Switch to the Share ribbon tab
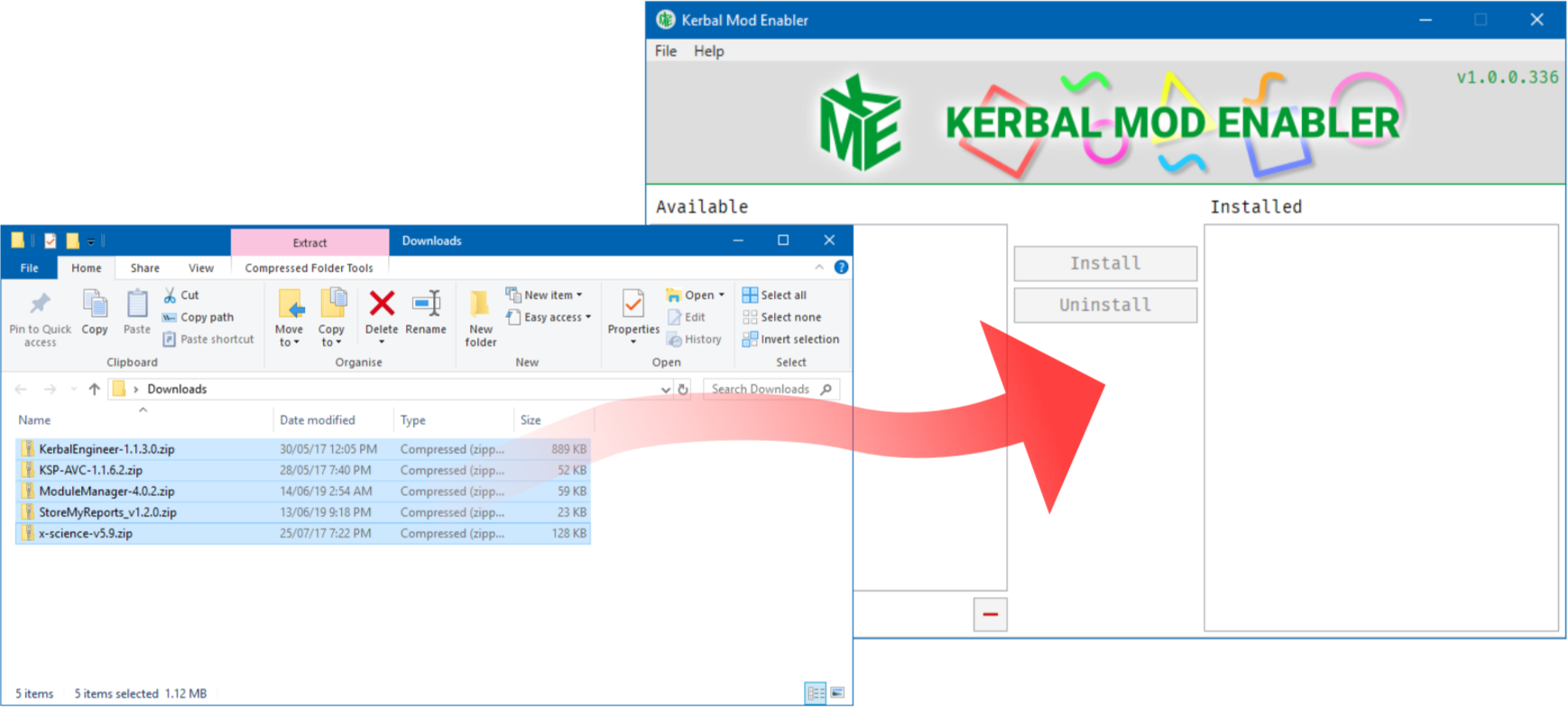This screenshot has width=1568, height=707. coord(144,268)
